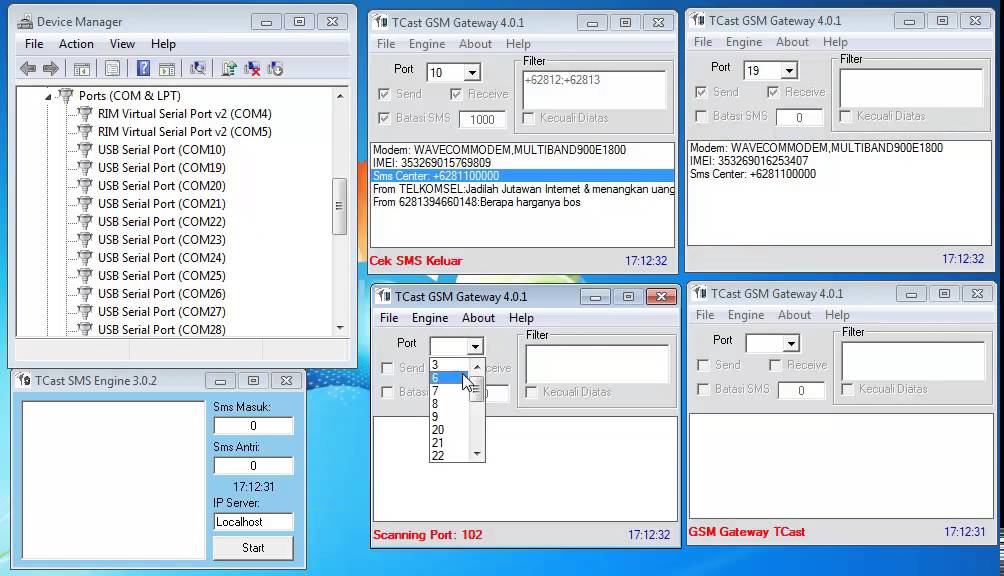The image size is (1004, 576).
Task: Click the Forward arrow in Device Manager toolbar
Action: coord(51,68)
